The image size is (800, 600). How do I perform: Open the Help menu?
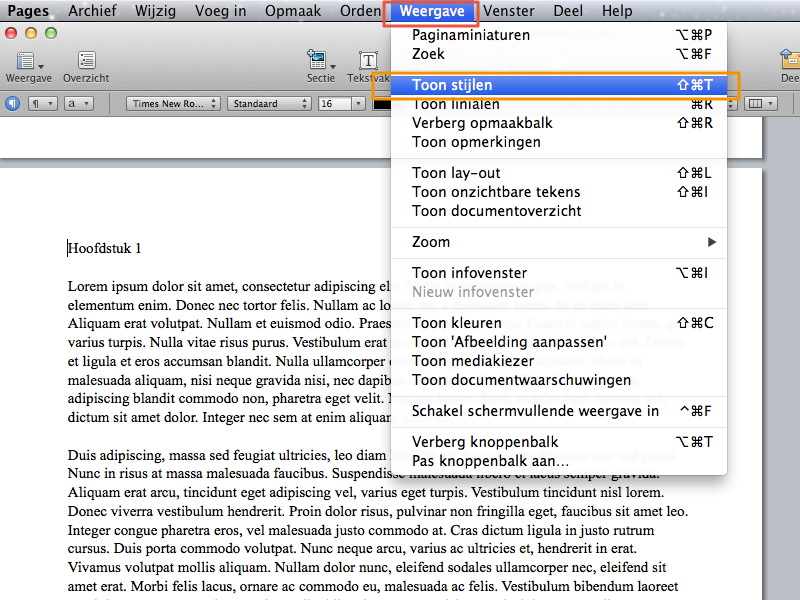tap(617, 11)
